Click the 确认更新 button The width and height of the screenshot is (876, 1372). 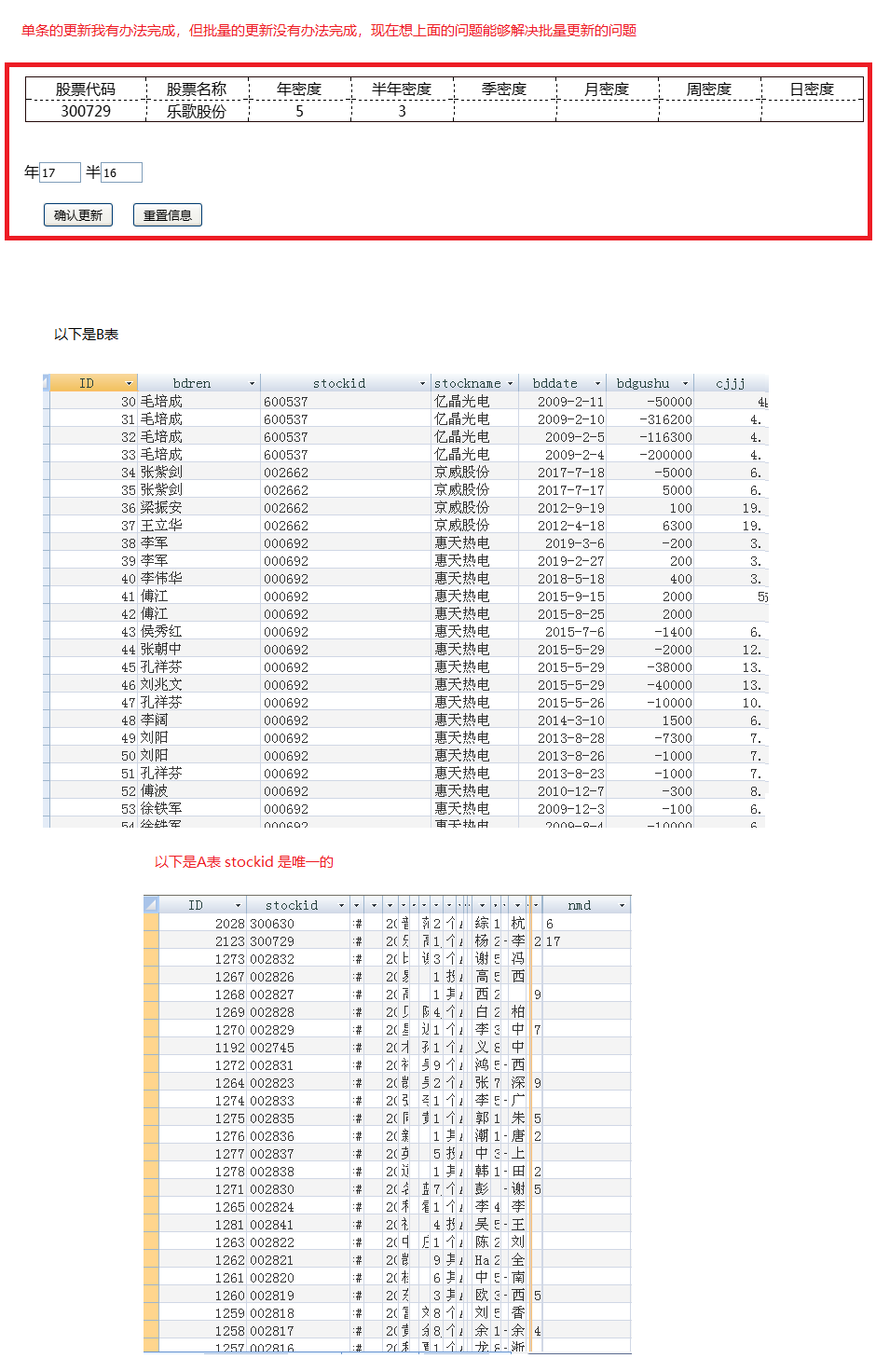78,215
